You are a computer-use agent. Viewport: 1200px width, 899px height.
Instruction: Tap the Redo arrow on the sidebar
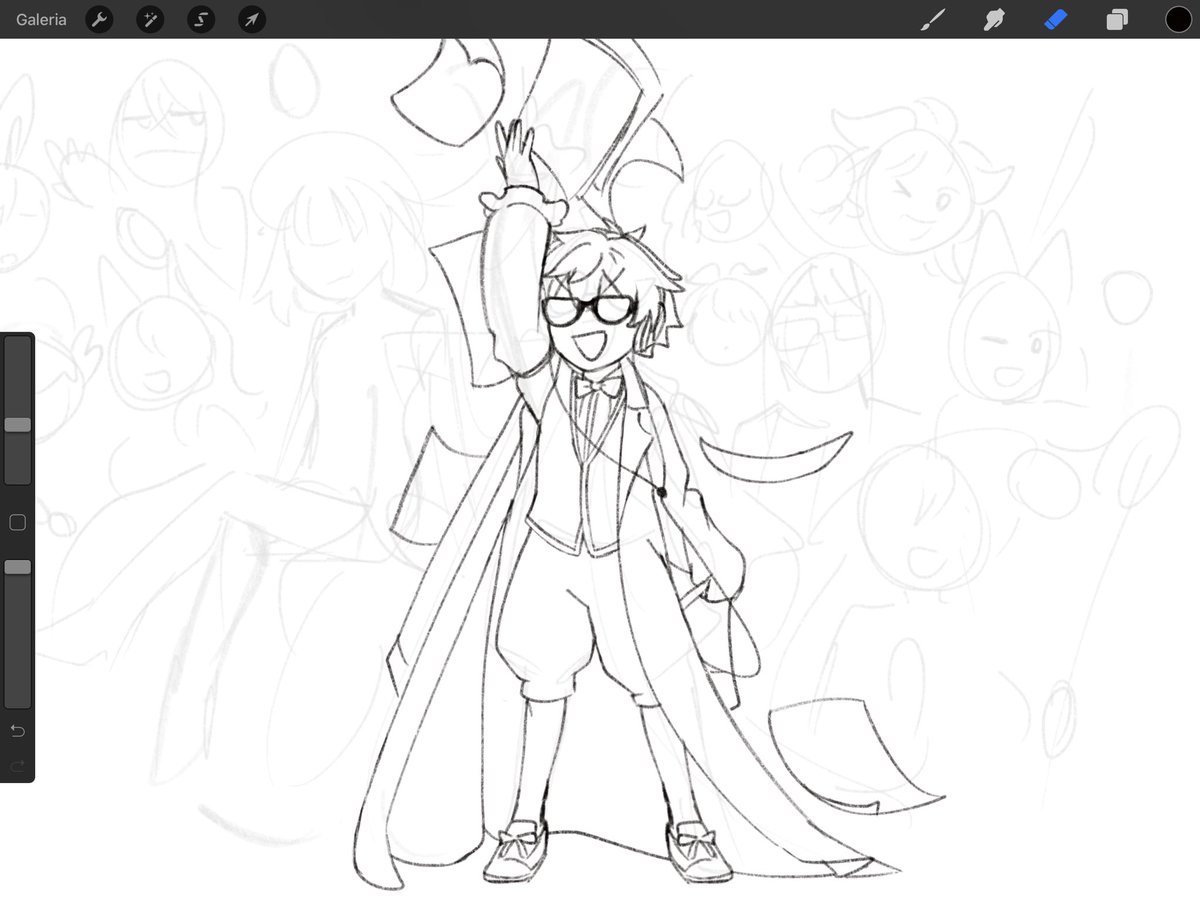[16, 766]
